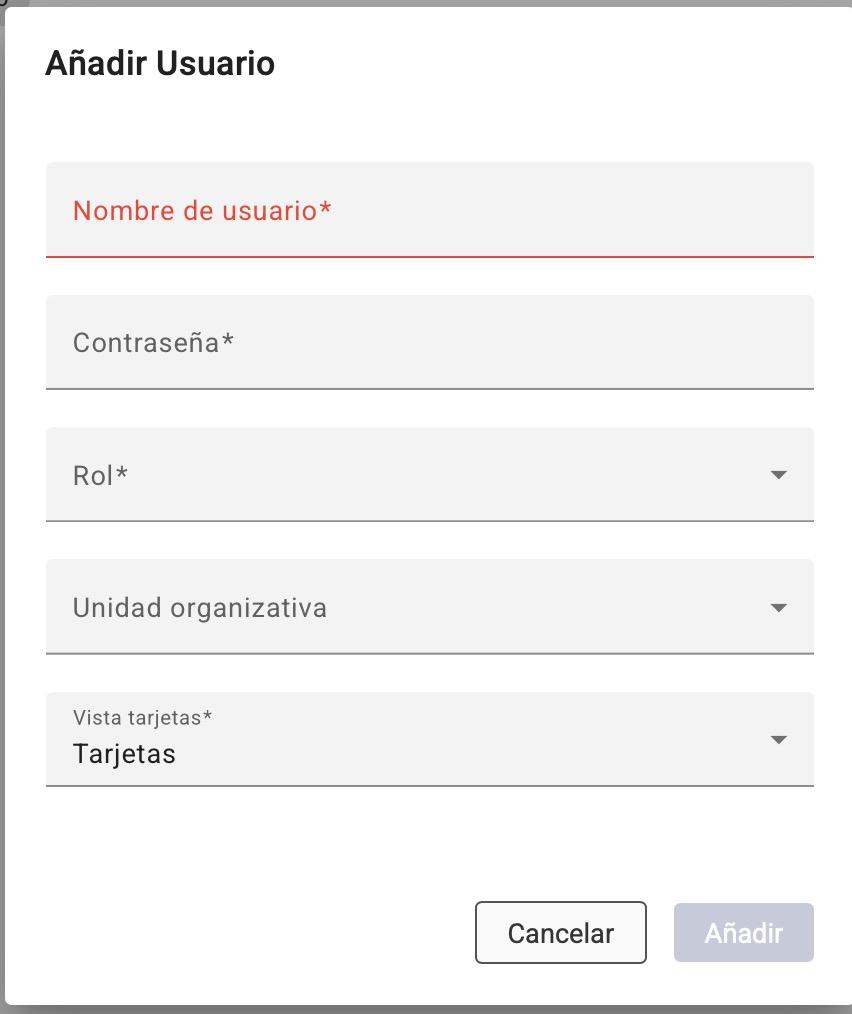This screenshot has height=1014, width=852.
Task: Focus the Contraseña password field
Action: click(430, 343)
